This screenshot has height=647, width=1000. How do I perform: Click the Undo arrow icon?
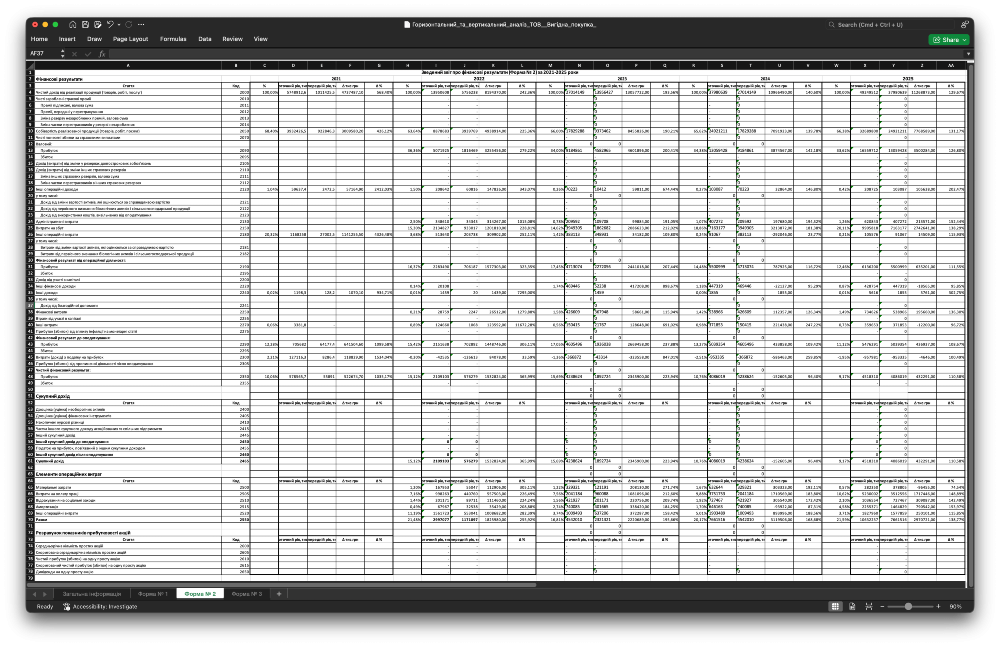(x=110, y=24)
